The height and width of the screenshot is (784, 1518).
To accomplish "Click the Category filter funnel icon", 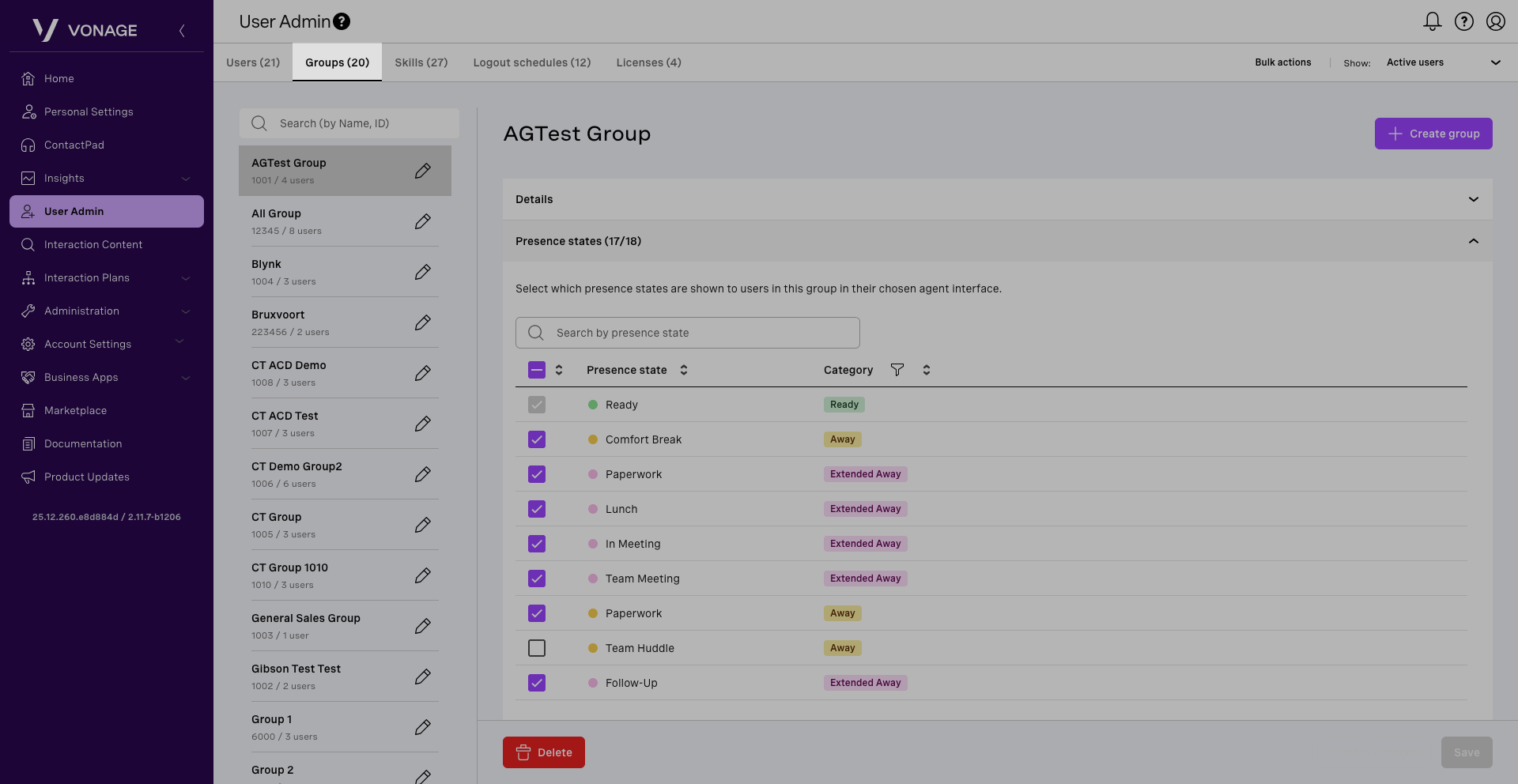I will 897,370.
